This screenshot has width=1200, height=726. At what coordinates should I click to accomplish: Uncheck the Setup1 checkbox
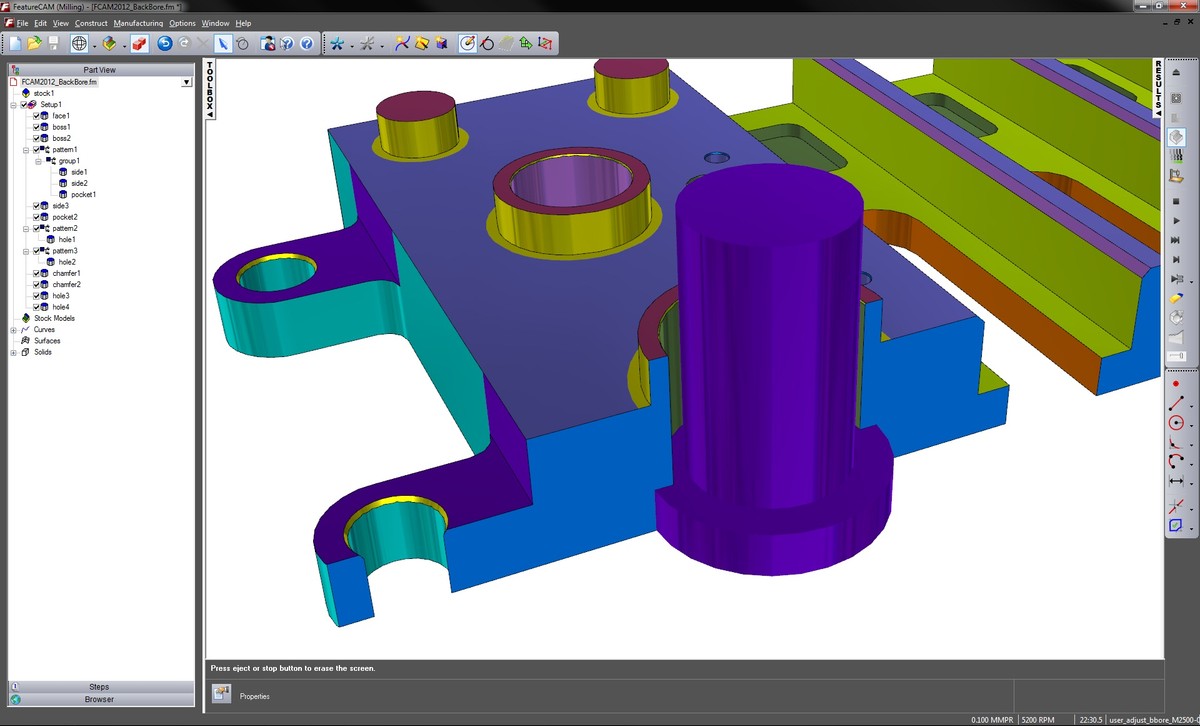[x=25, y=104]
